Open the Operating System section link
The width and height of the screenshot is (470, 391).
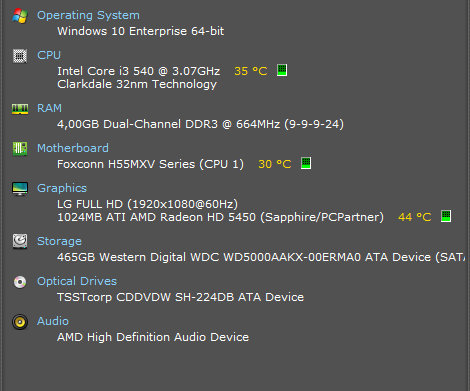click(88, 15)
